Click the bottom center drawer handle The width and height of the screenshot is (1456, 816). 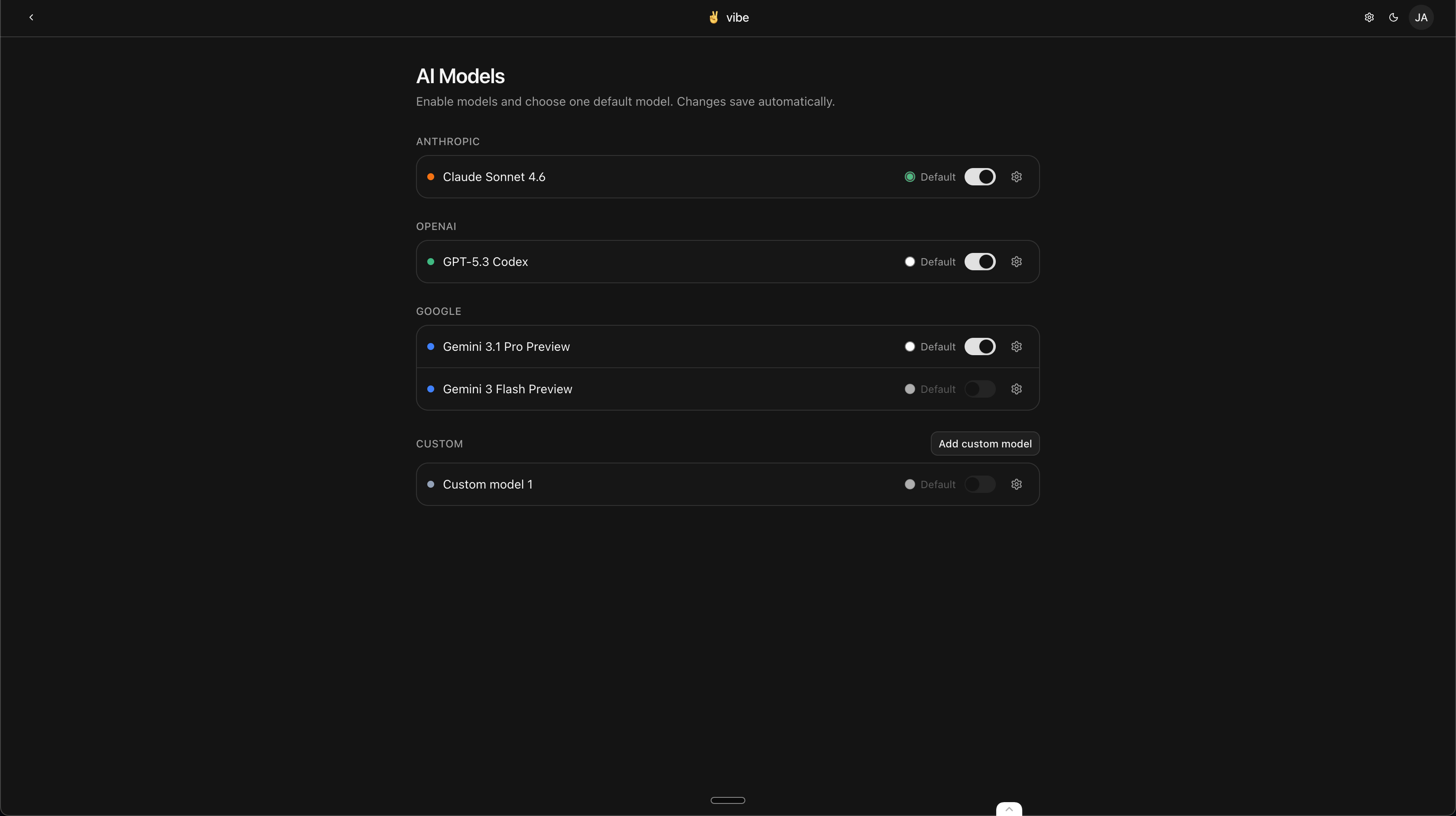pos(728,800)
